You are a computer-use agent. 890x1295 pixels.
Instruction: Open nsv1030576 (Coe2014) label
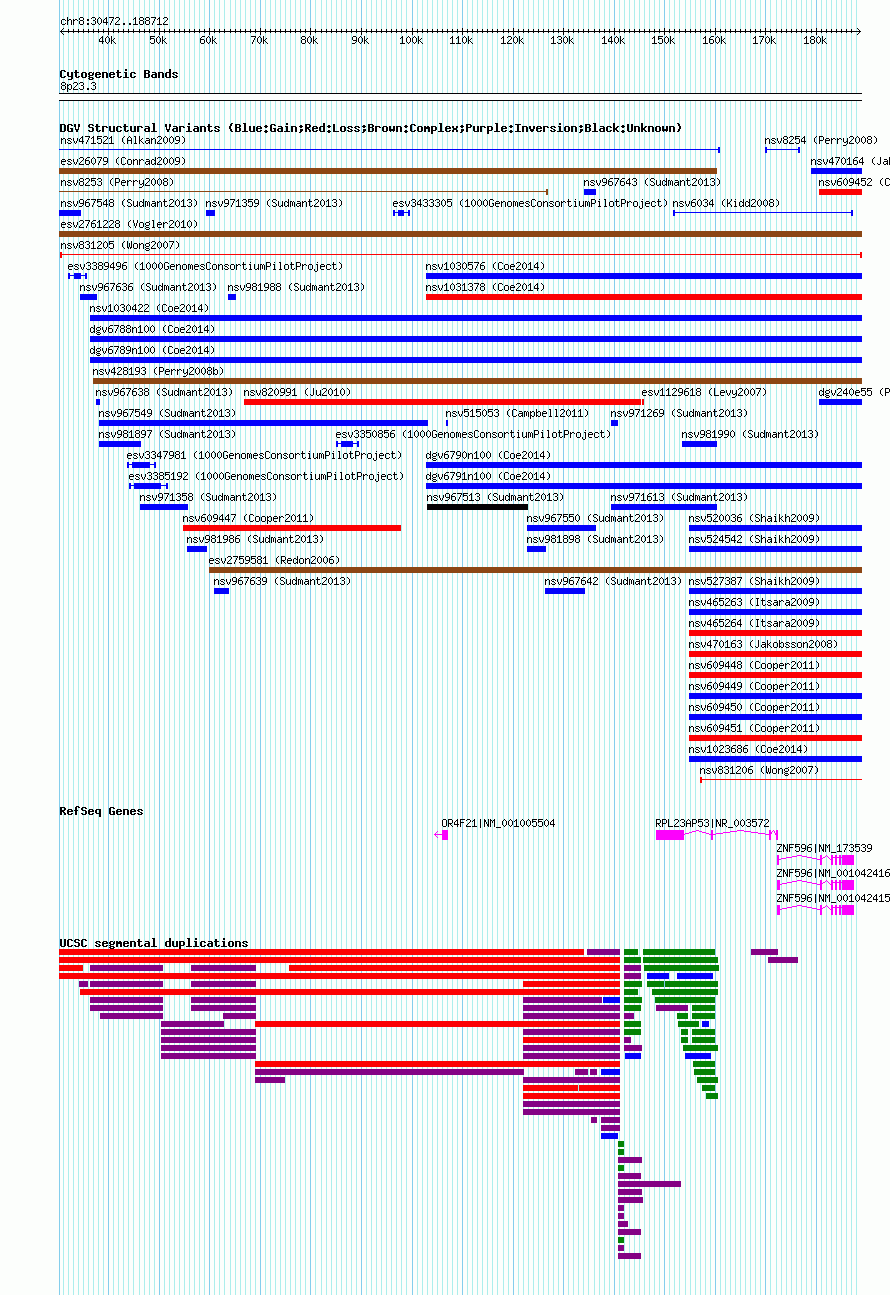(486, 267)
